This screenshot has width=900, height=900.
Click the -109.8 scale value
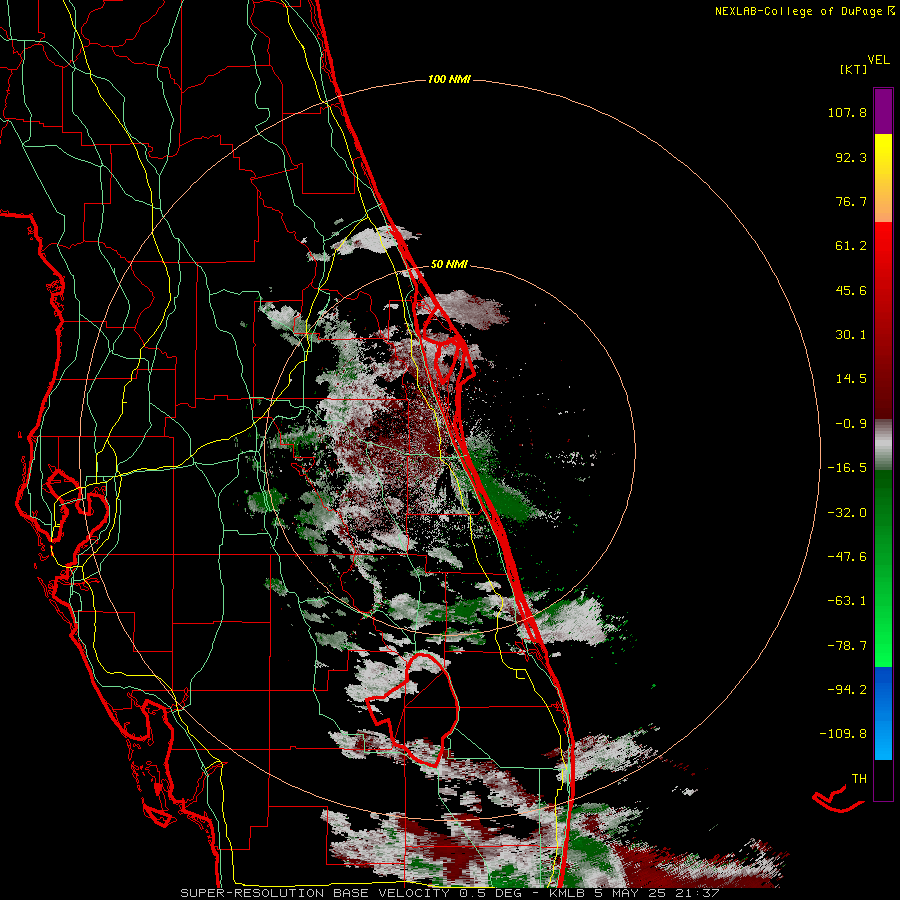coord(843,734)
